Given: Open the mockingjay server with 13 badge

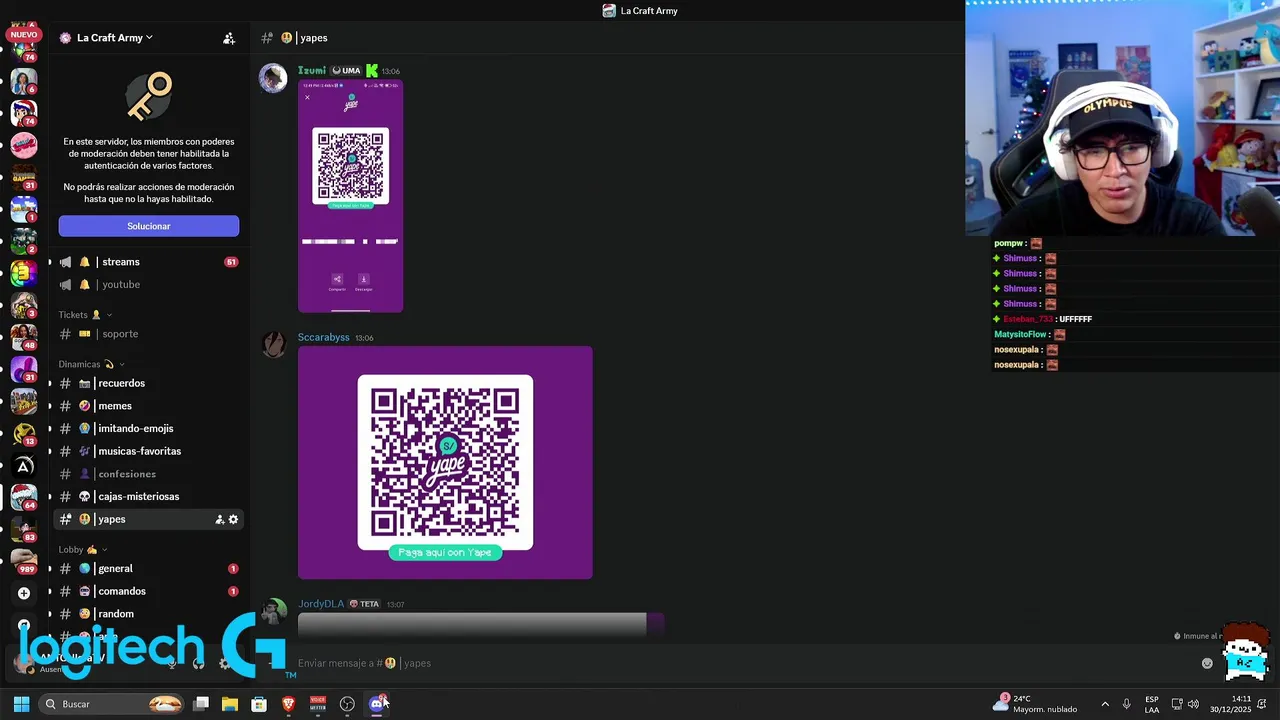Looking at the screenshot, I should 24,433.
